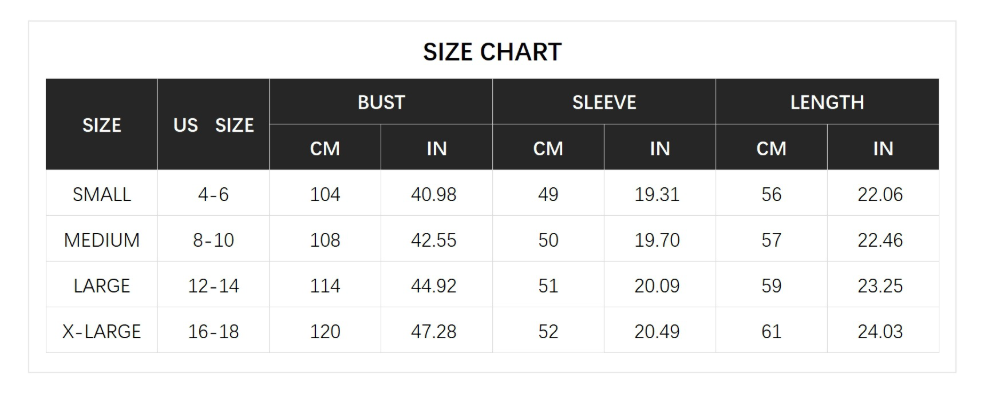Select the CM subheader under BUST
Image resolution: width=988 pixels, height=402 pixels.
tap(325, 148)
